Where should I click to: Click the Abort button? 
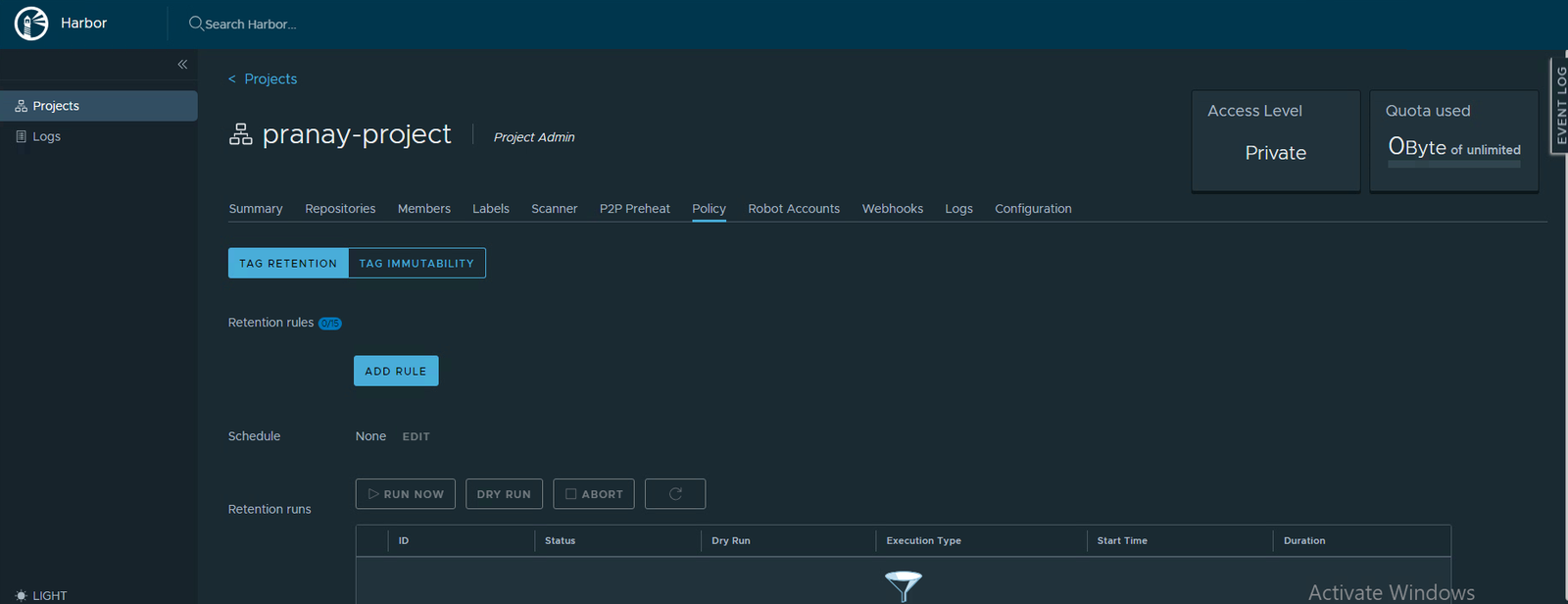click(x=594, y=494)
